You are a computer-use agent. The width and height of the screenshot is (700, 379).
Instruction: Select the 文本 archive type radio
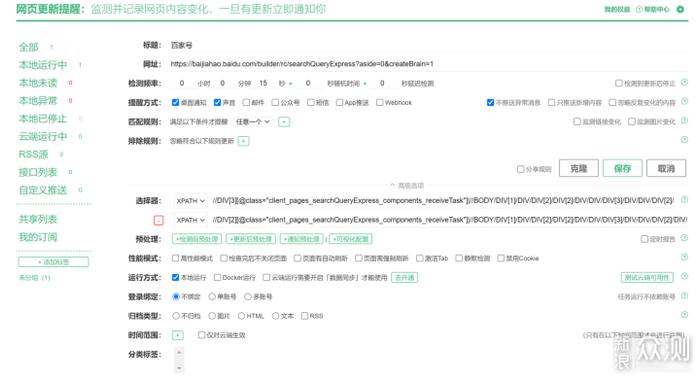275,316
